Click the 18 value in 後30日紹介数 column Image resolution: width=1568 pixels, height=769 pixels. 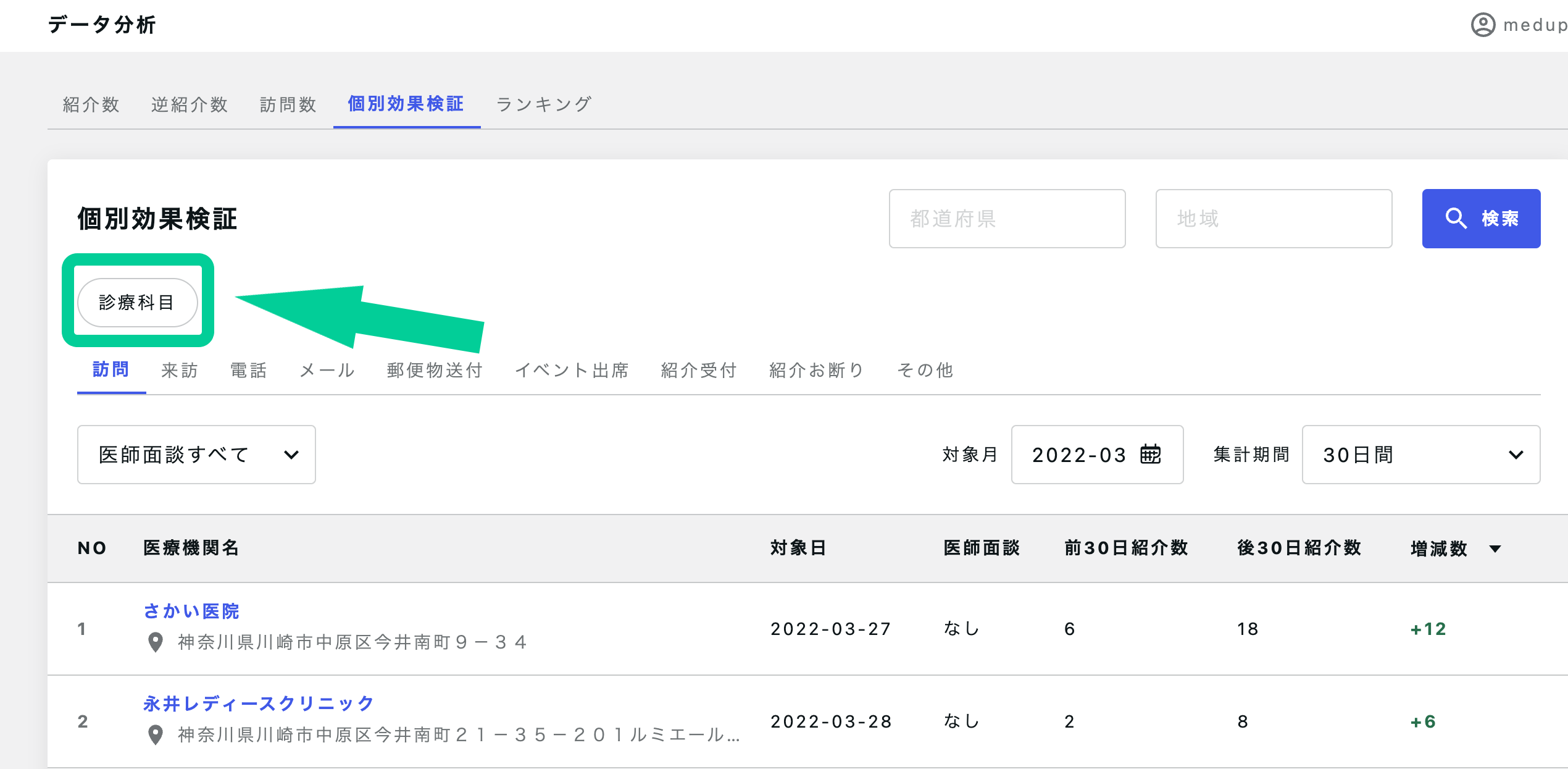[x=1248, y=629]
